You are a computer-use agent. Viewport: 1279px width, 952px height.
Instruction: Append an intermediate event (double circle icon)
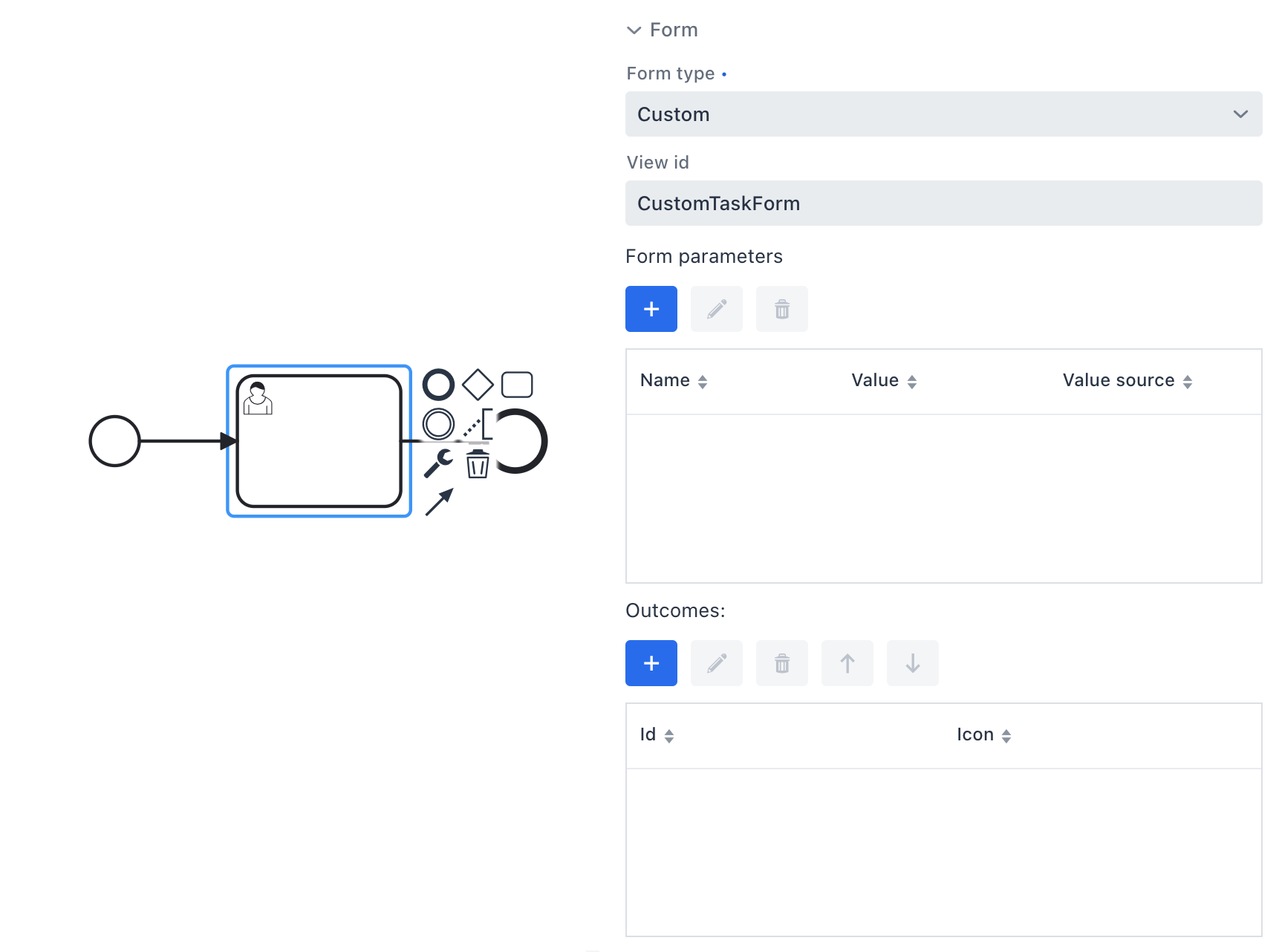(439, 424)
